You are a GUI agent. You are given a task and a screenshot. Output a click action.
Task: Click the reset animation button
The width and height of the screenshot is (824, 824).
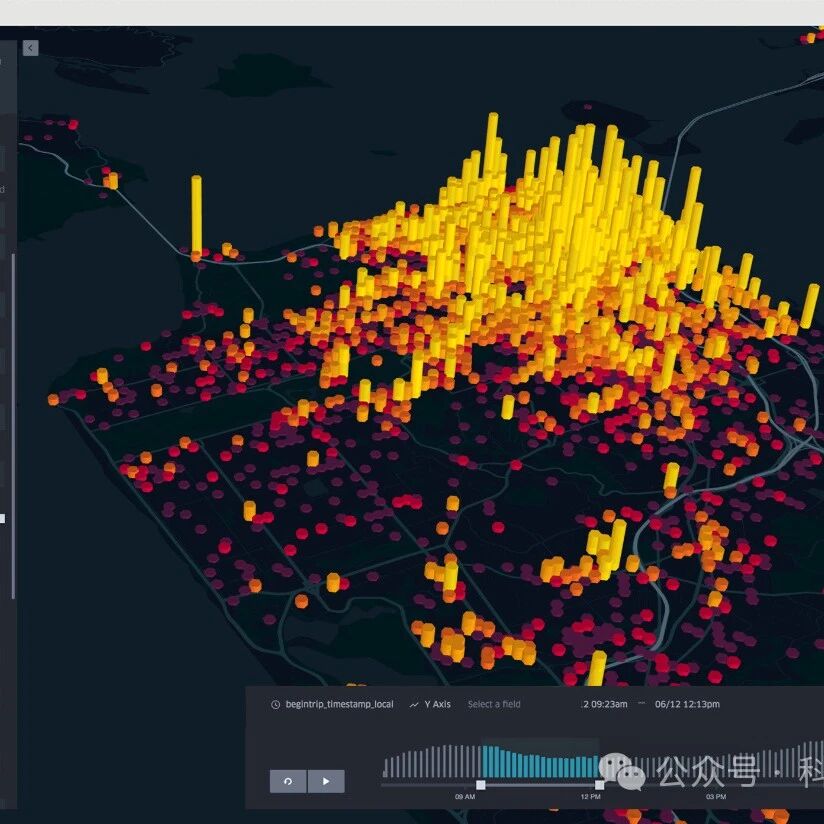[x=288, y=781]
